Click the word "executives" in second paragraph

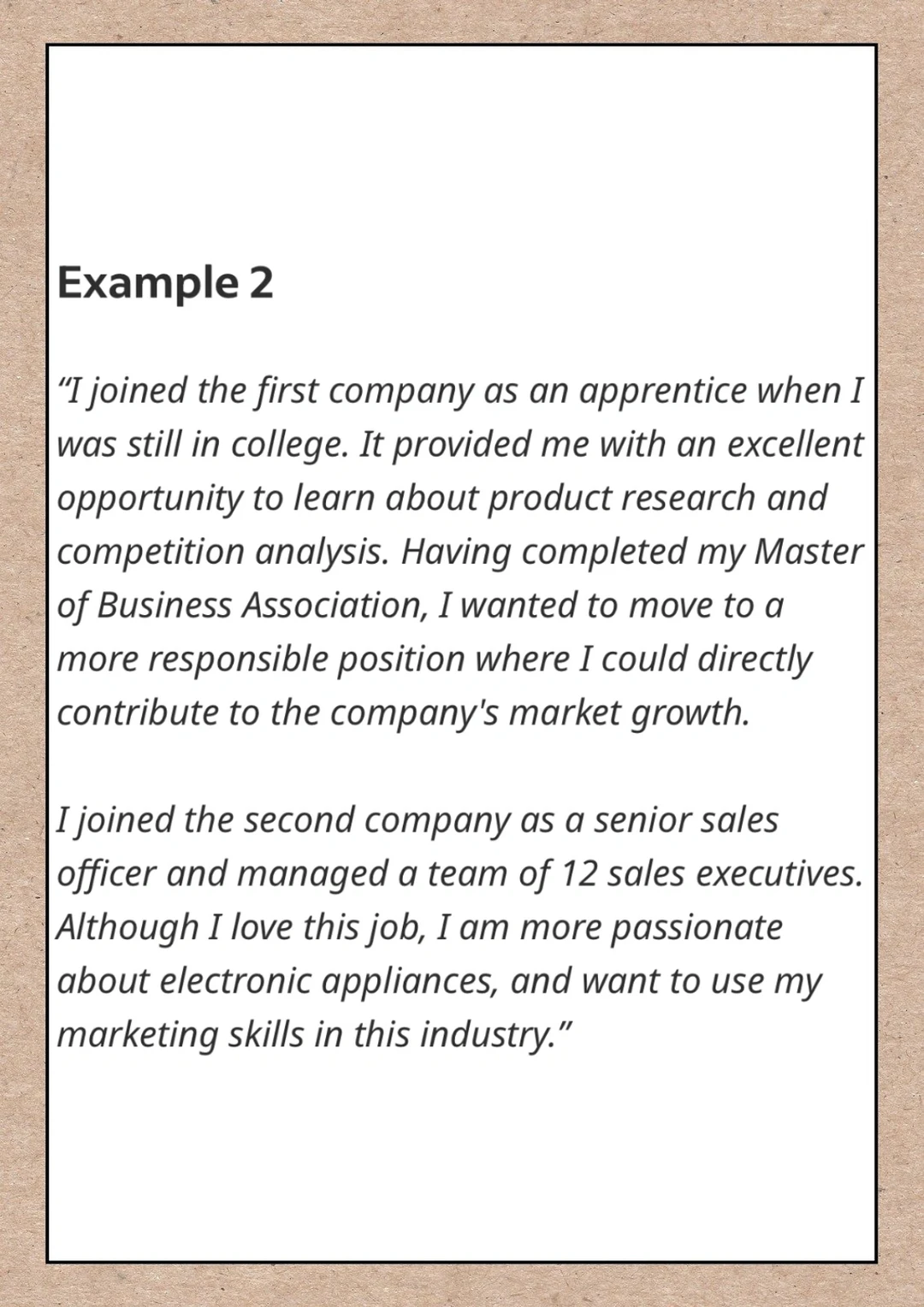[x=779, y=874]
